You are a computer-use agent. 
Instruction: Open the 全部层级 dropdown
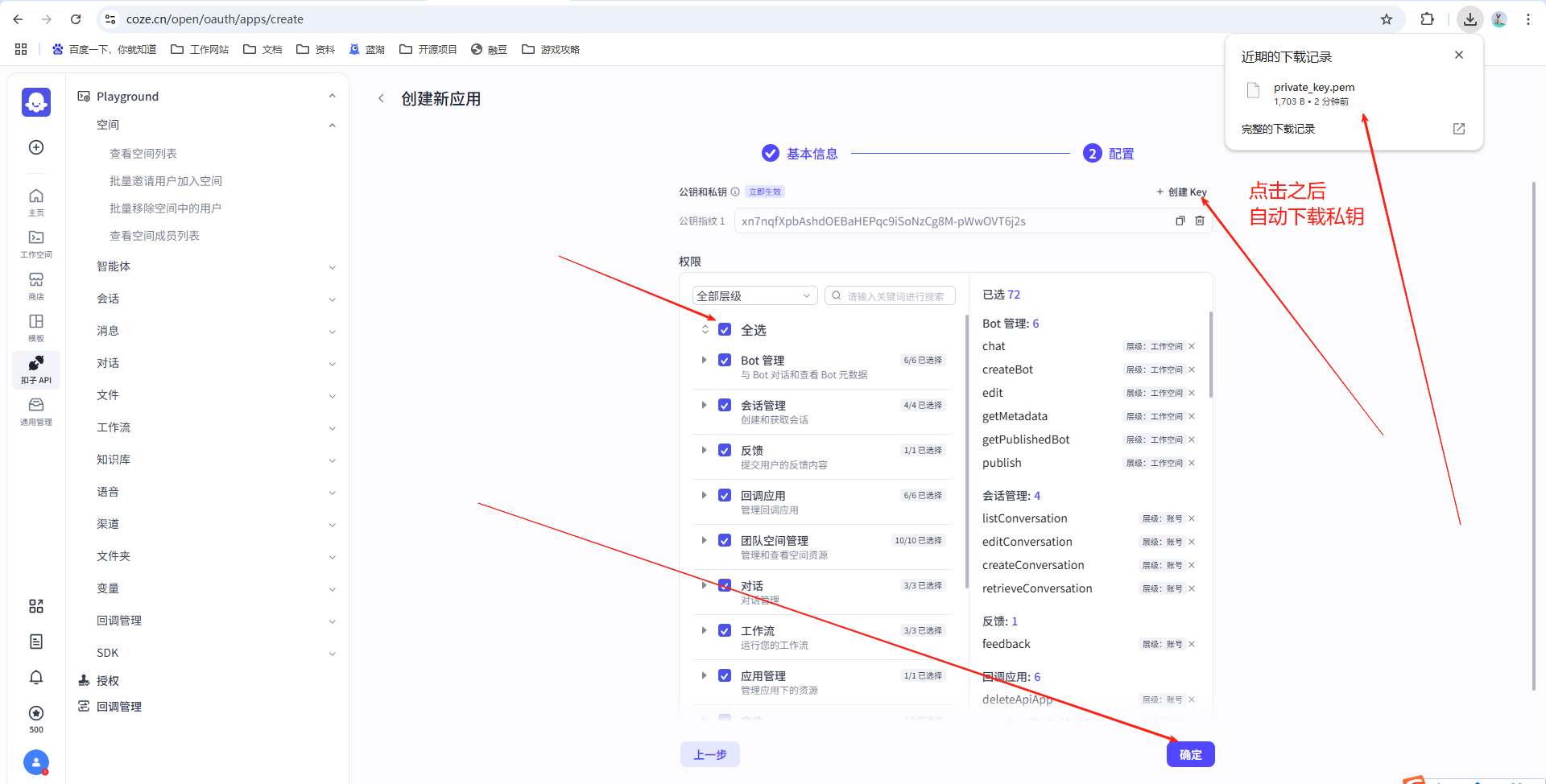(x=754, y=295)
